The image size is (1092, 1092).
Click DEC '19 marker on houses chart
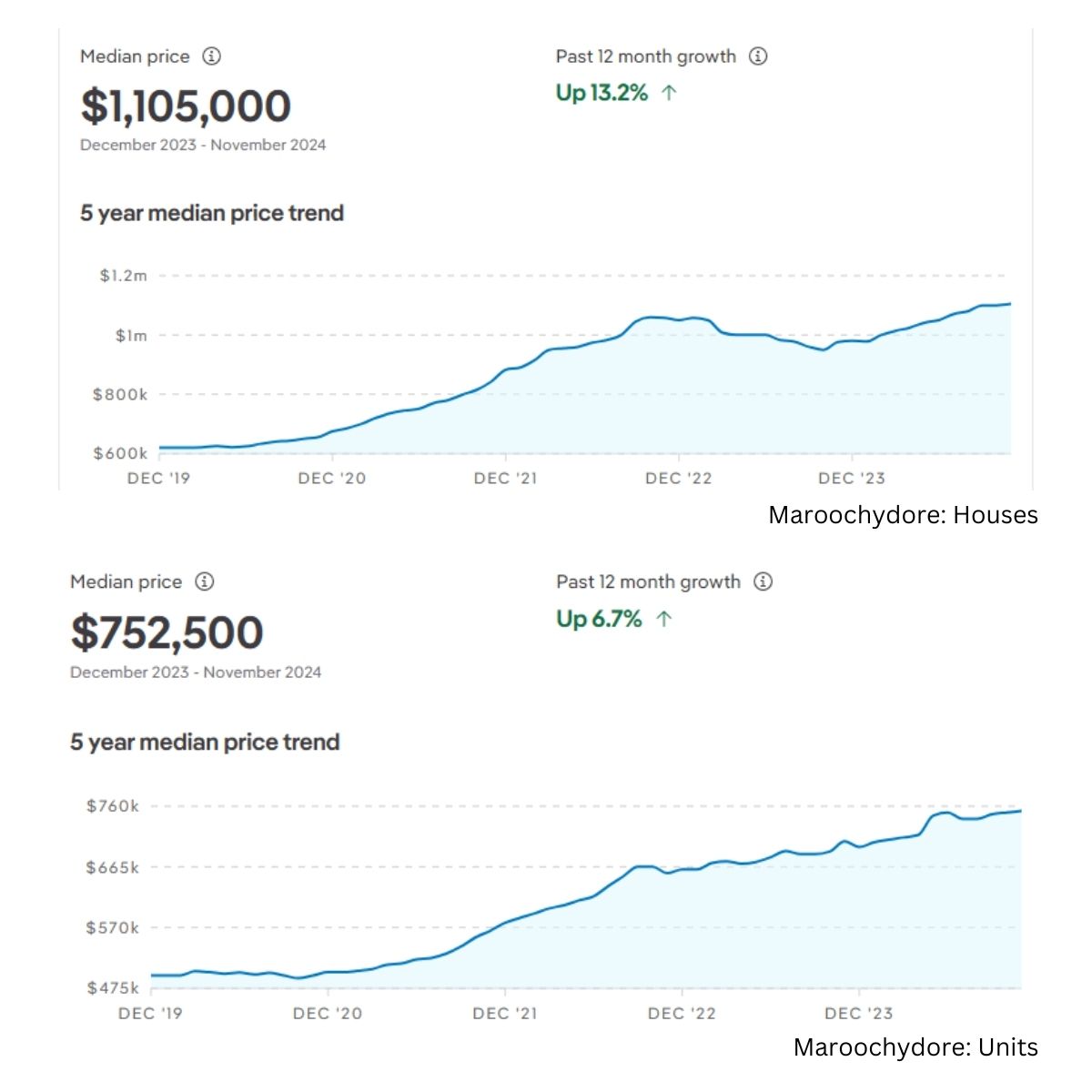point(158,479)
